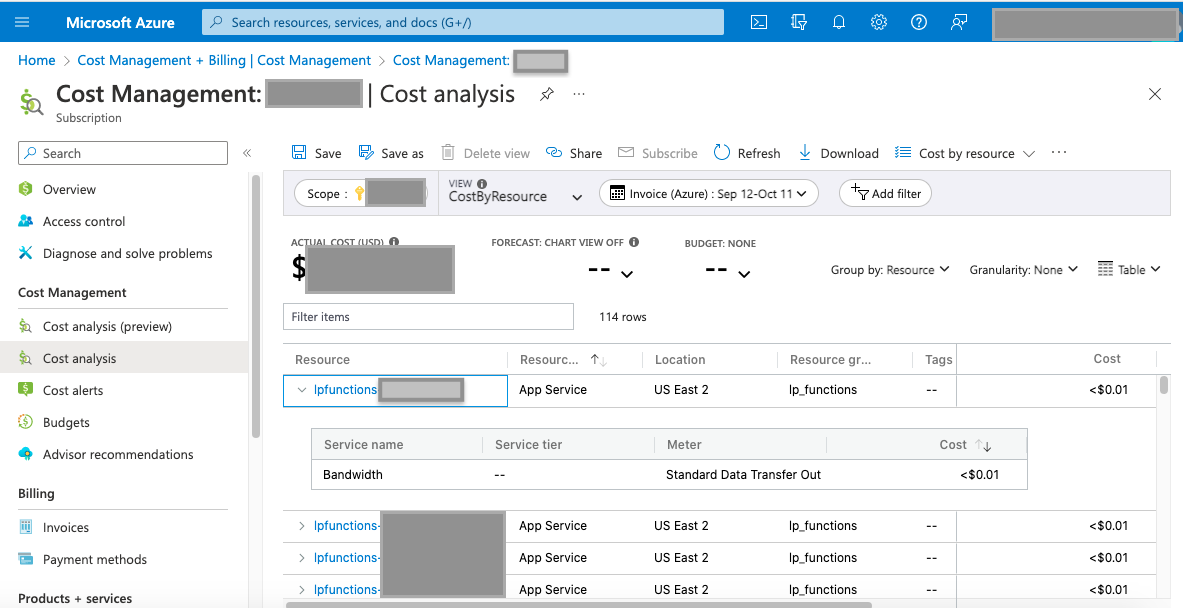Click the Forecast info icon
The width and height of the screenshot is (1183, 608).
634,242
